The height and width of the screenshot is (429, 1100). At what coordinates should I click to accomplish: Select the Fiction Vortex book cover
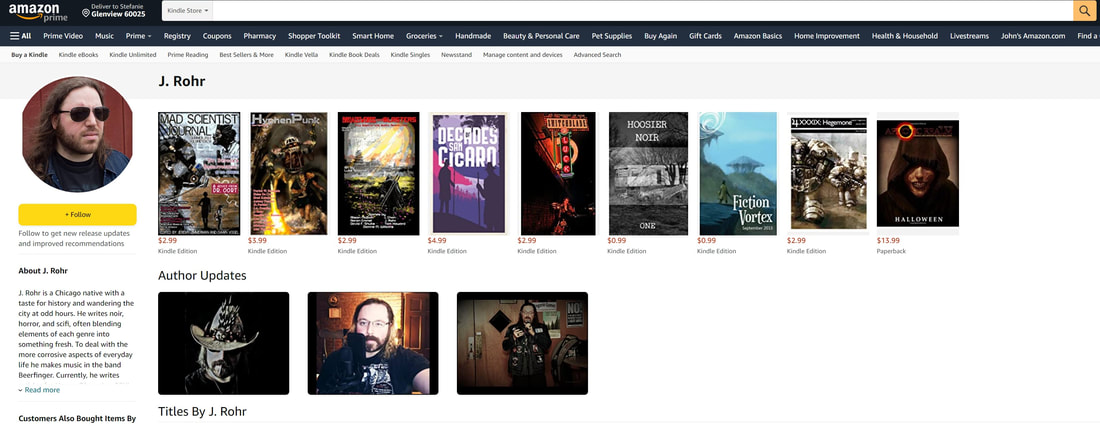(x=737, y=173)
